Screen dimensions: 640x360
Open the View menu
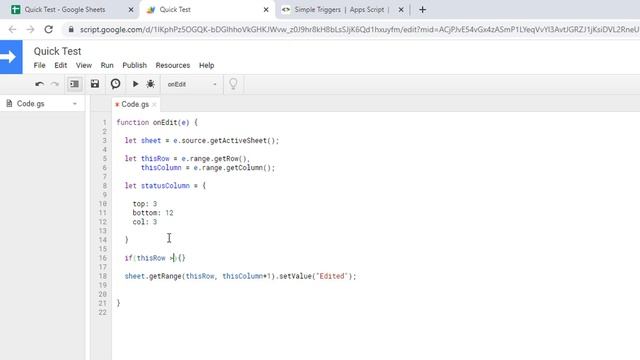(84, 65)
